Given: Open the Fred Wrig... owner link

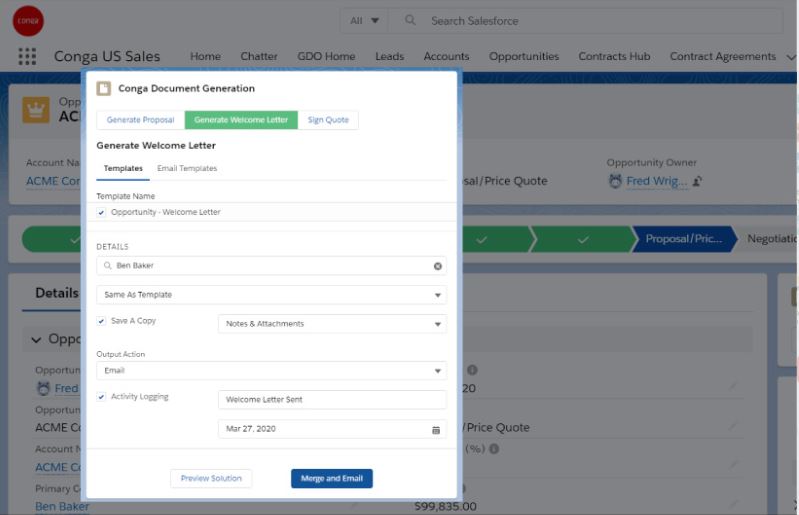Looking at the screenshot, I should click(x=656, y=181).
